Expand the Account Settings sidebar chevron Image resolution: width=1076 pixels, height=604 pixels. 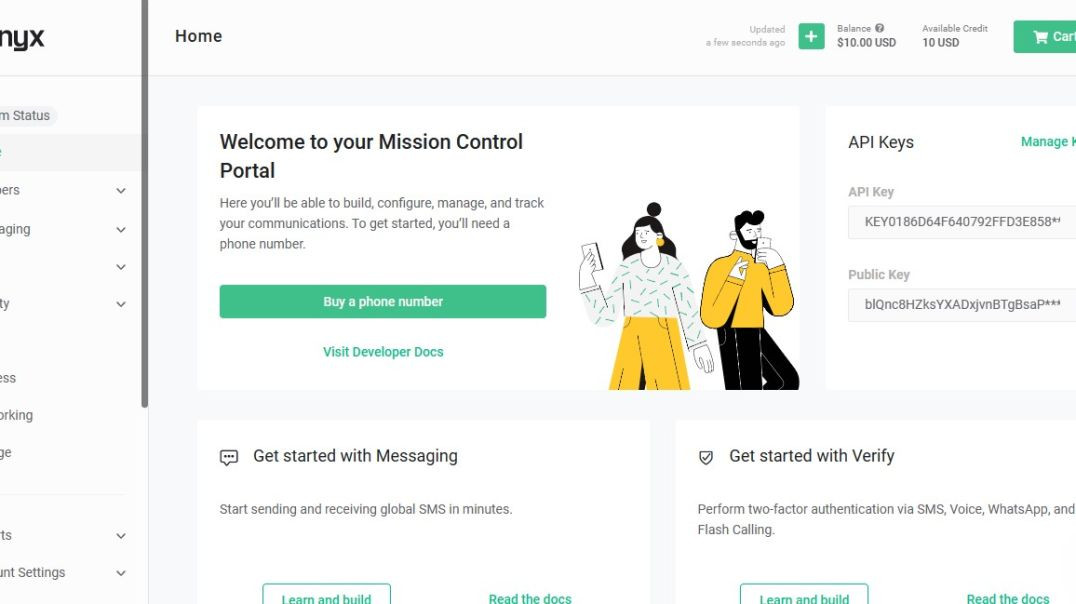click(121, 572)
